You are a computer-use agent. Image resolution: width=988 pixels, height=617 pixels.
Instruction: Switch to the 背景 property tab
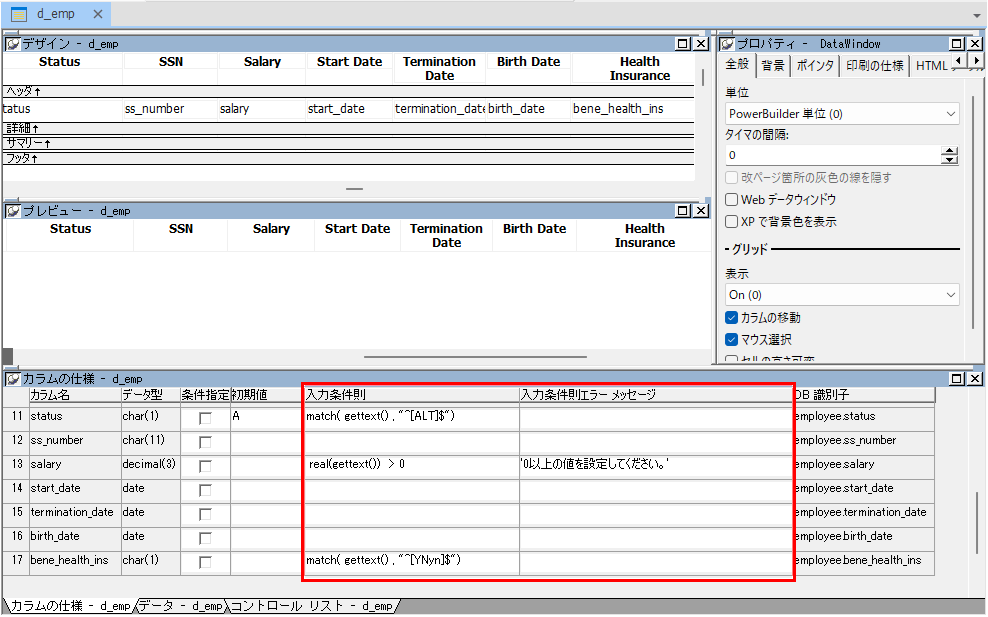pos(773,65)
